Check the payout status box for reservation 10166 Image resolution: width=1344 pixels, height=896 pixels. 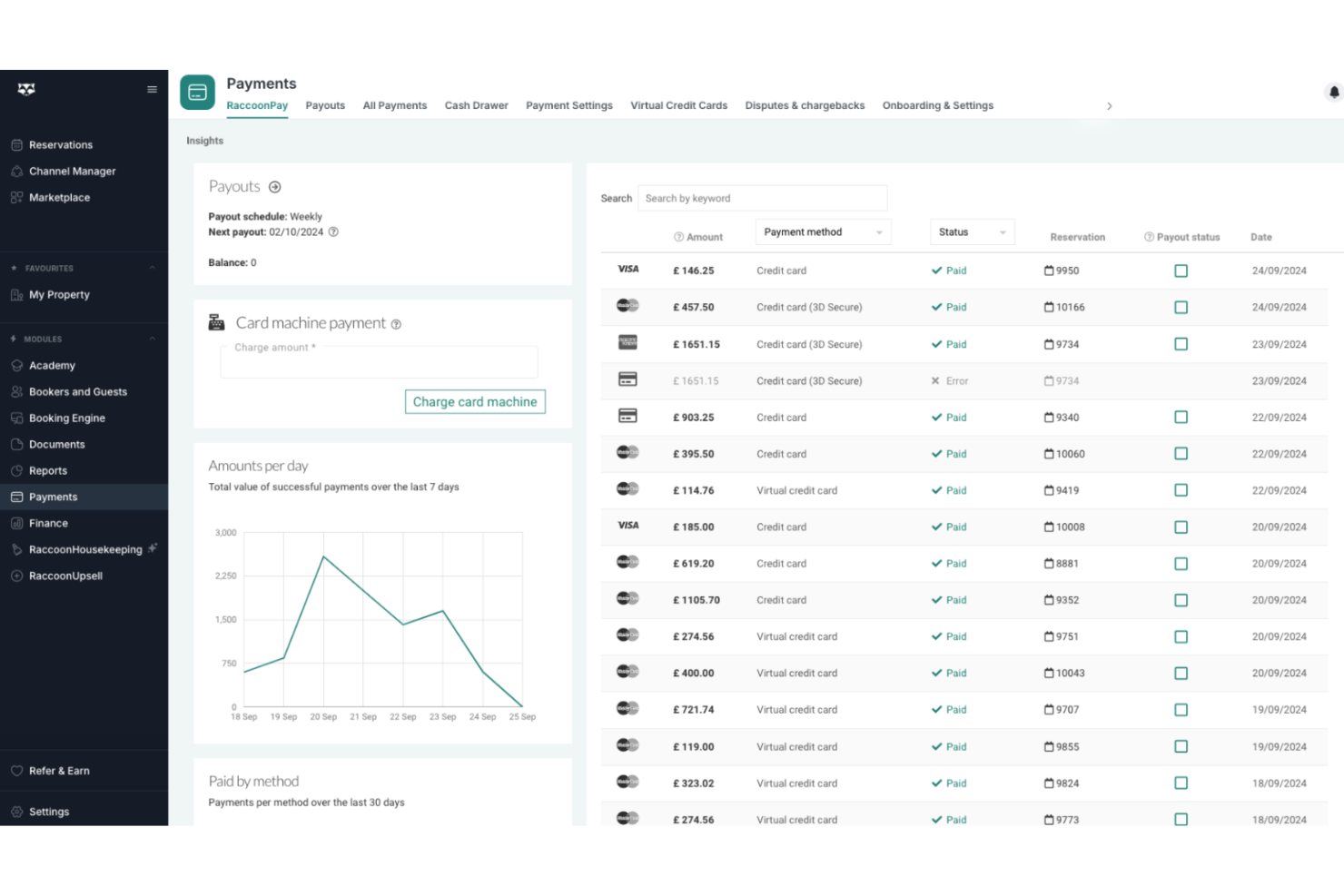coord(1181,307)
